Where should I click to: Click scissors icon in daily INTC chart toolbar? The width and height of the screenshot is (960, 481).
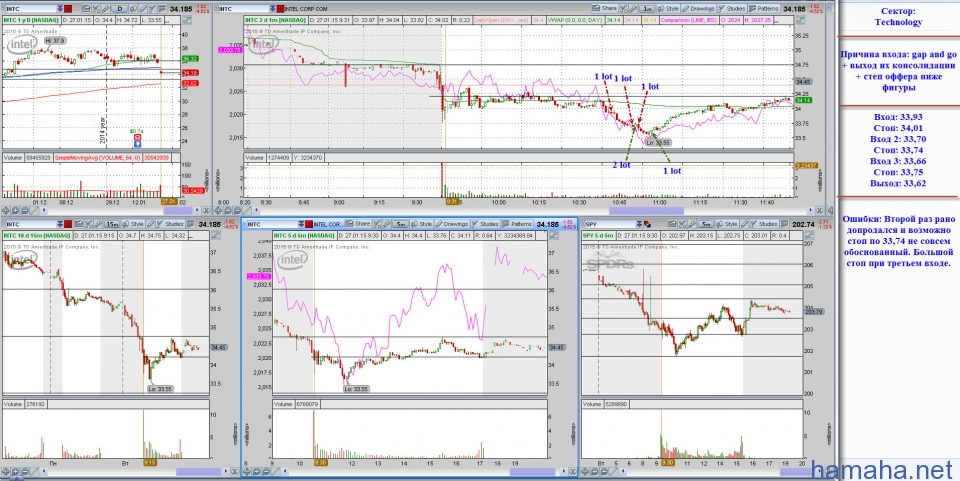pyautogui.click(x=96, y=9)
